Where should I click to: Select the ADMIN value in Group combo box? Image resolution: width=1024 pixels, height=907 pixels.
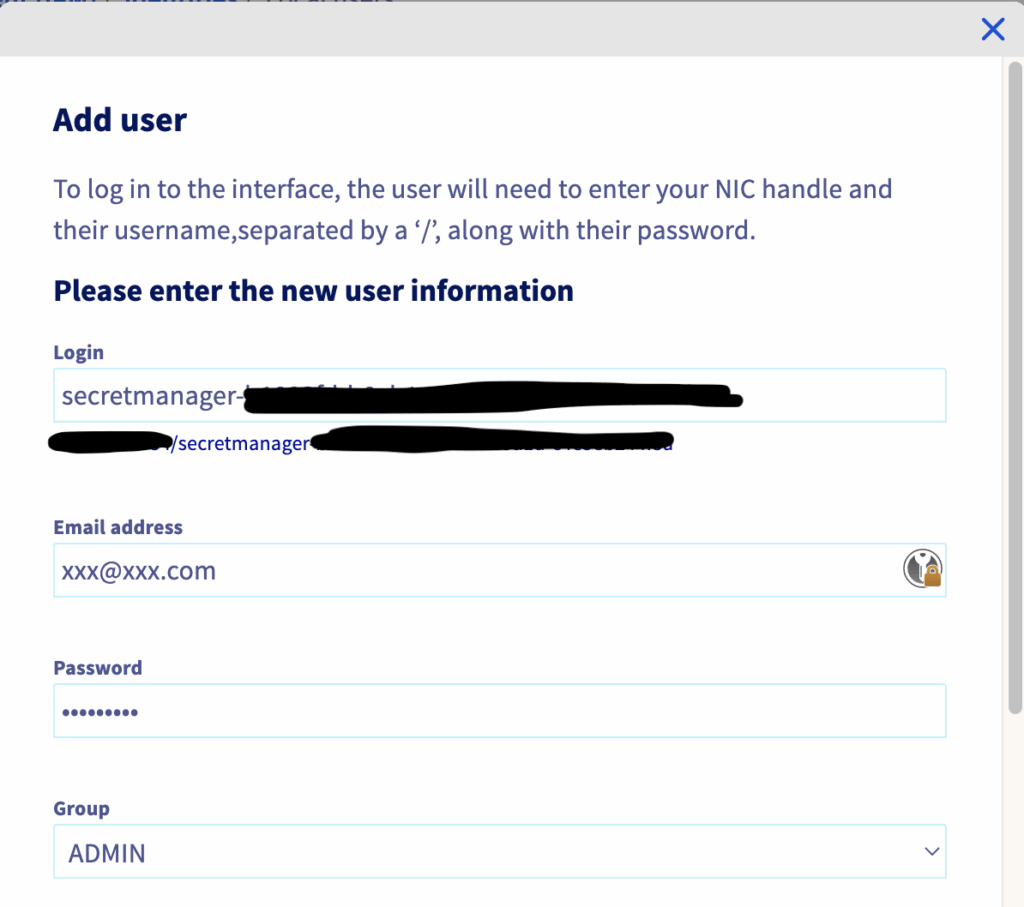click(107, 853)
